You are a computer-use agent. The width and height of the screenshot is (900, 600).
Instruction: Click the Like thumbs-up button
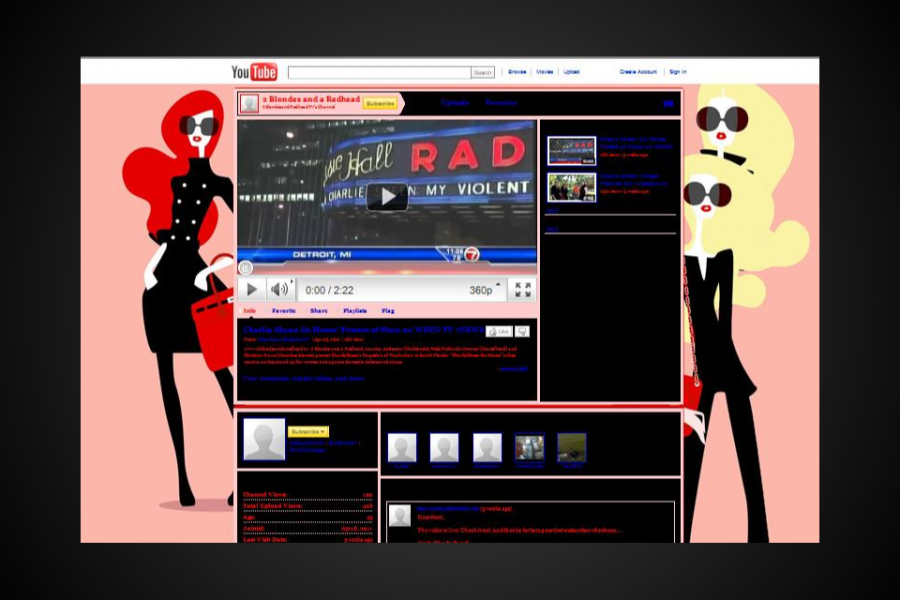click(499, 332)
